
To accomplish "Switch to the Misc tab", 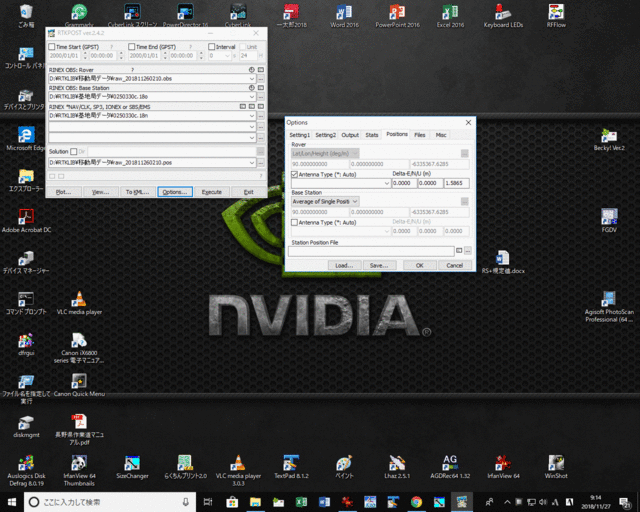I will [441, 135].
